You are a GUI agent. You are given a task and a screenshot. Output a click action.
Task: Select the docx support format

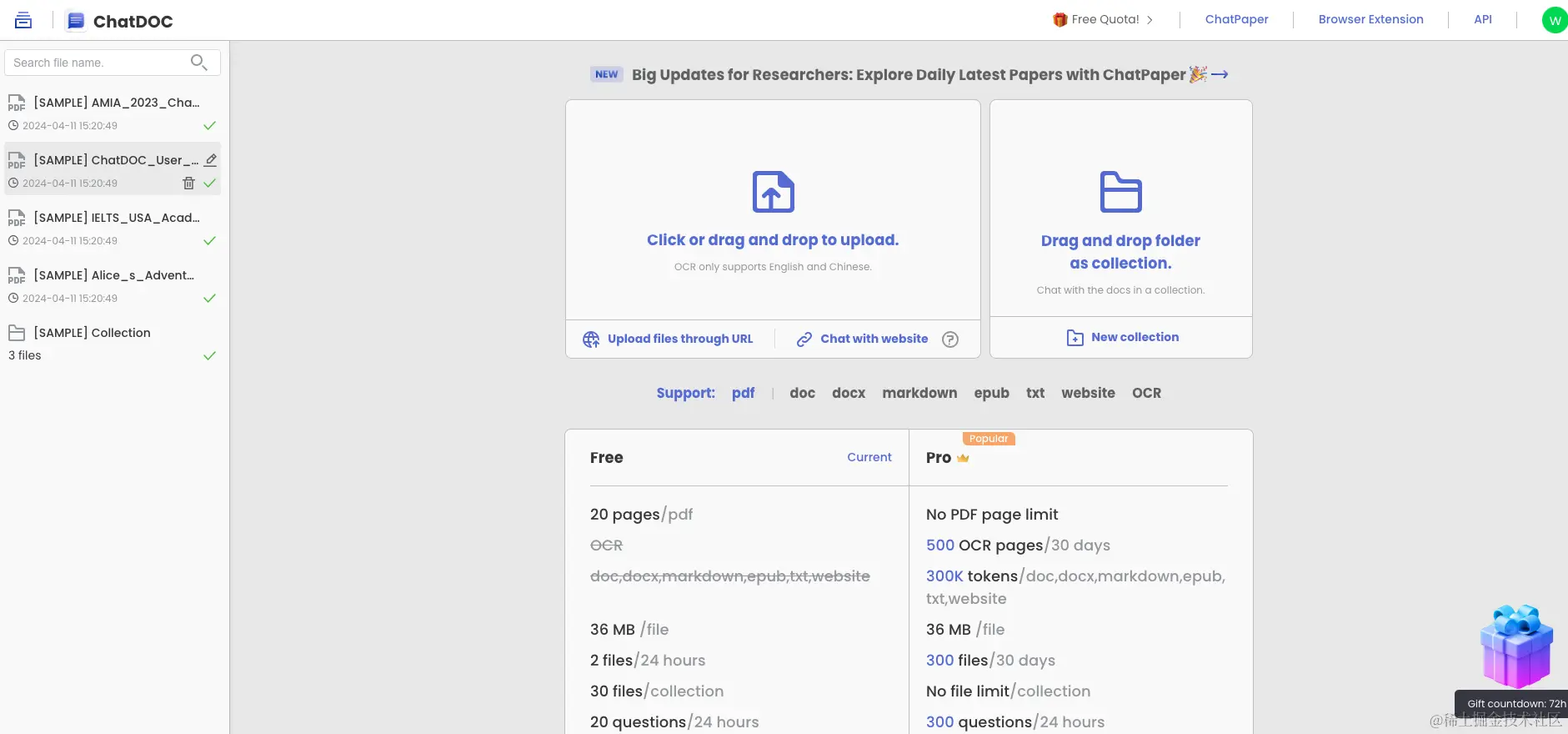point(849,393)
